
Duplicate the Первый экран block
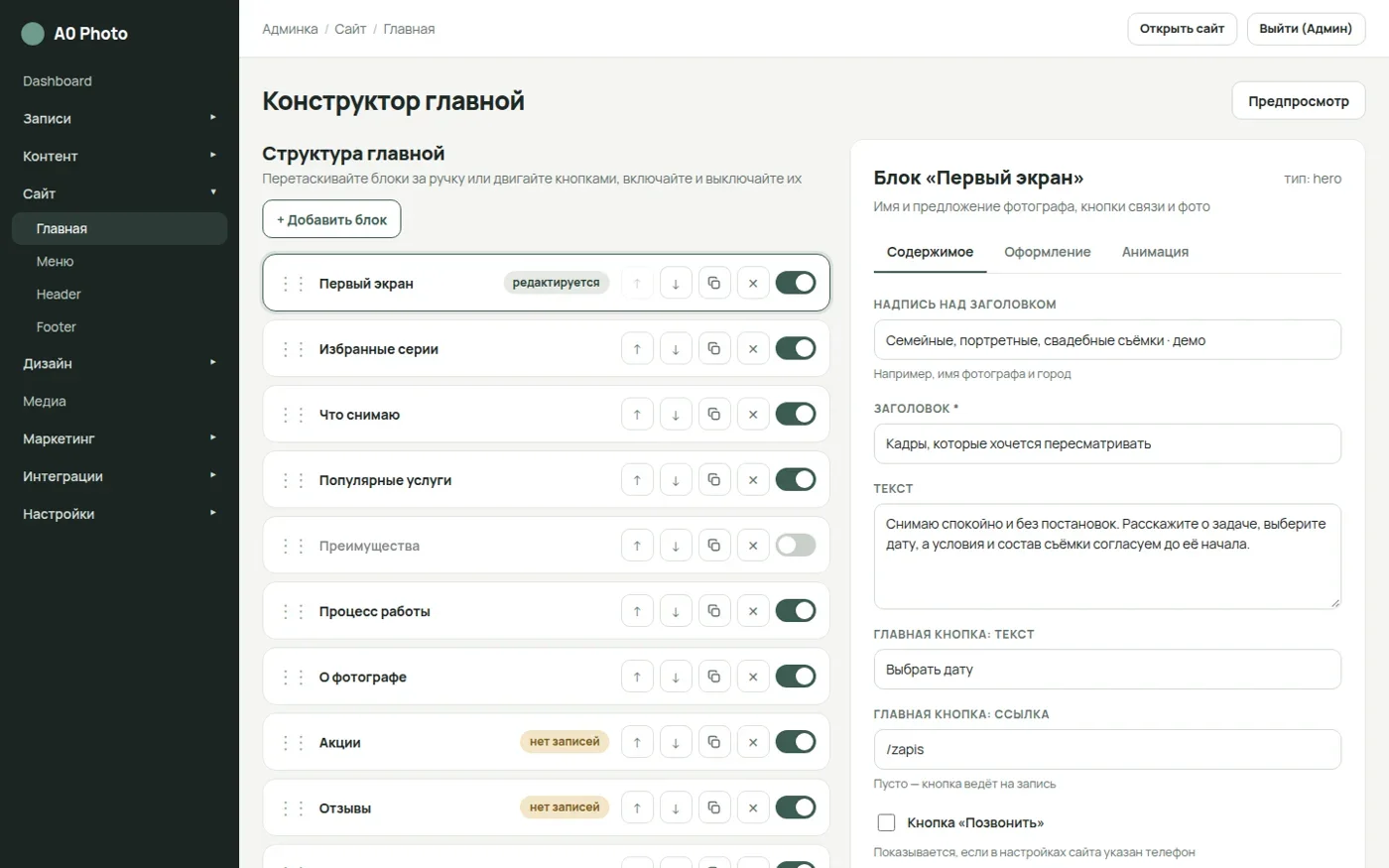tap(714, 284)
